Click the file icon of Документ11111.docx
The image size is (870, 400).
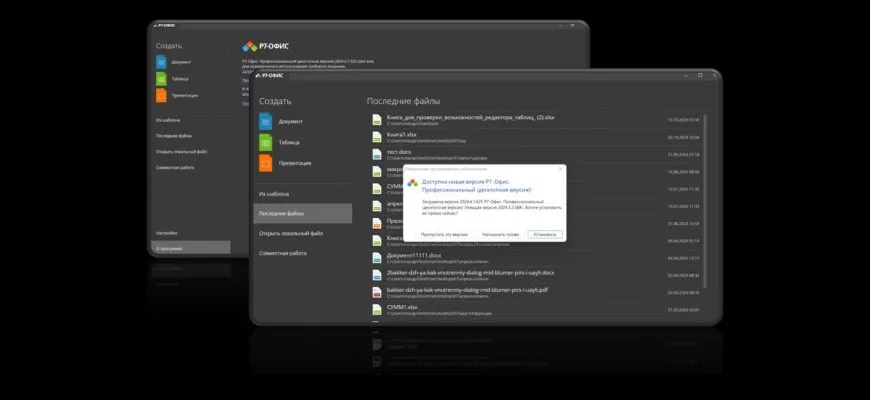[x=377, y=257]
